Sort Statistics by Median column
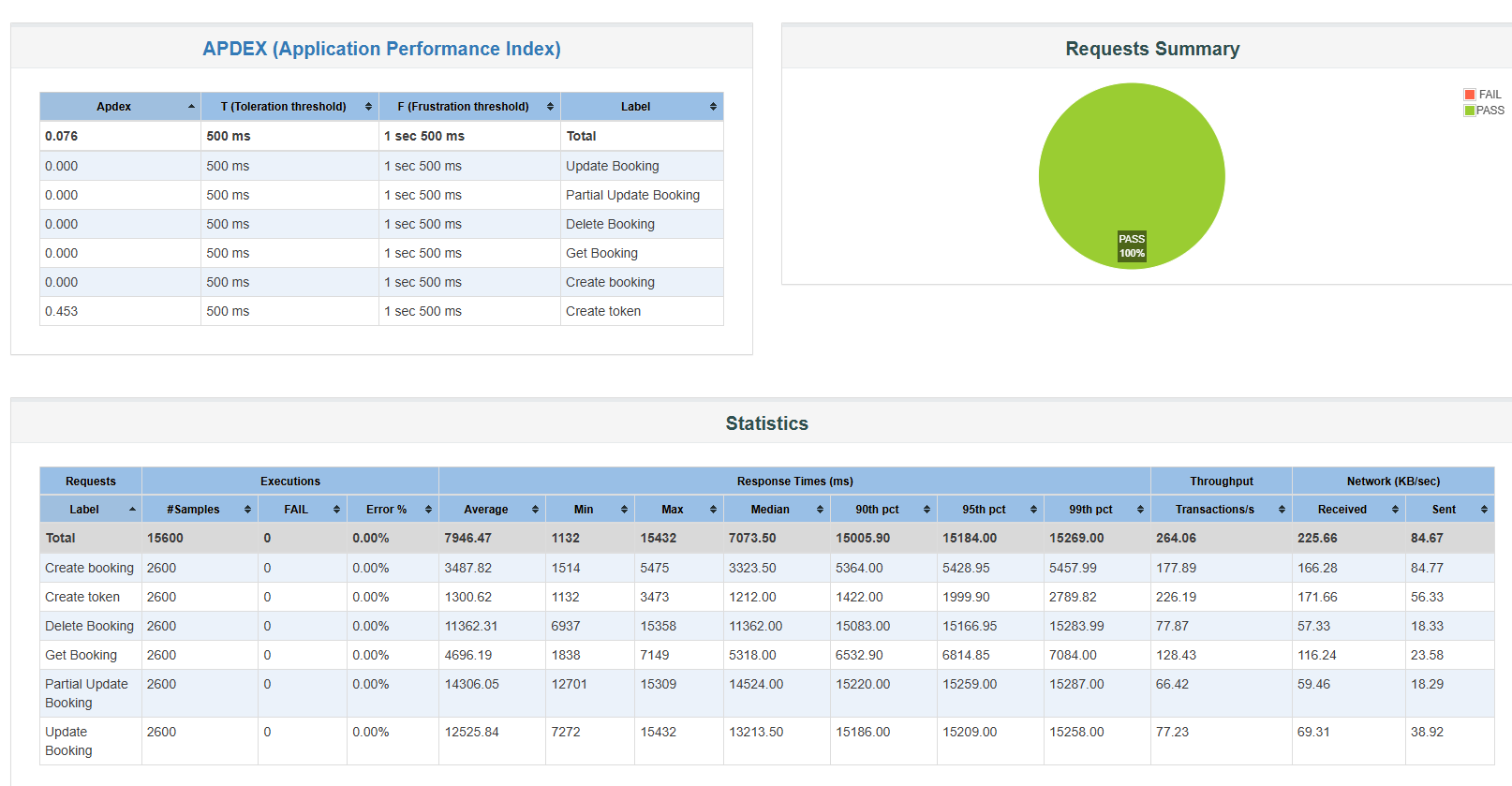 (x=777, y=510)
